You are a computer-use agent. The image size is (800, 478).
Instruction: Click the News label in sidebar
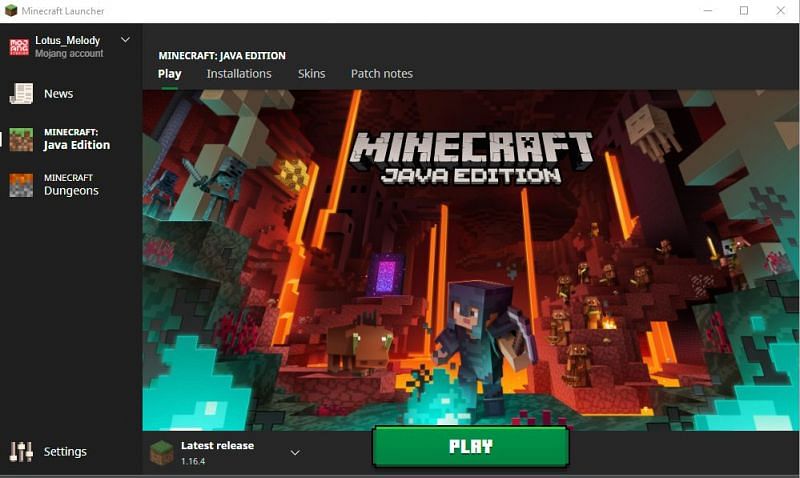coord(58,94)
